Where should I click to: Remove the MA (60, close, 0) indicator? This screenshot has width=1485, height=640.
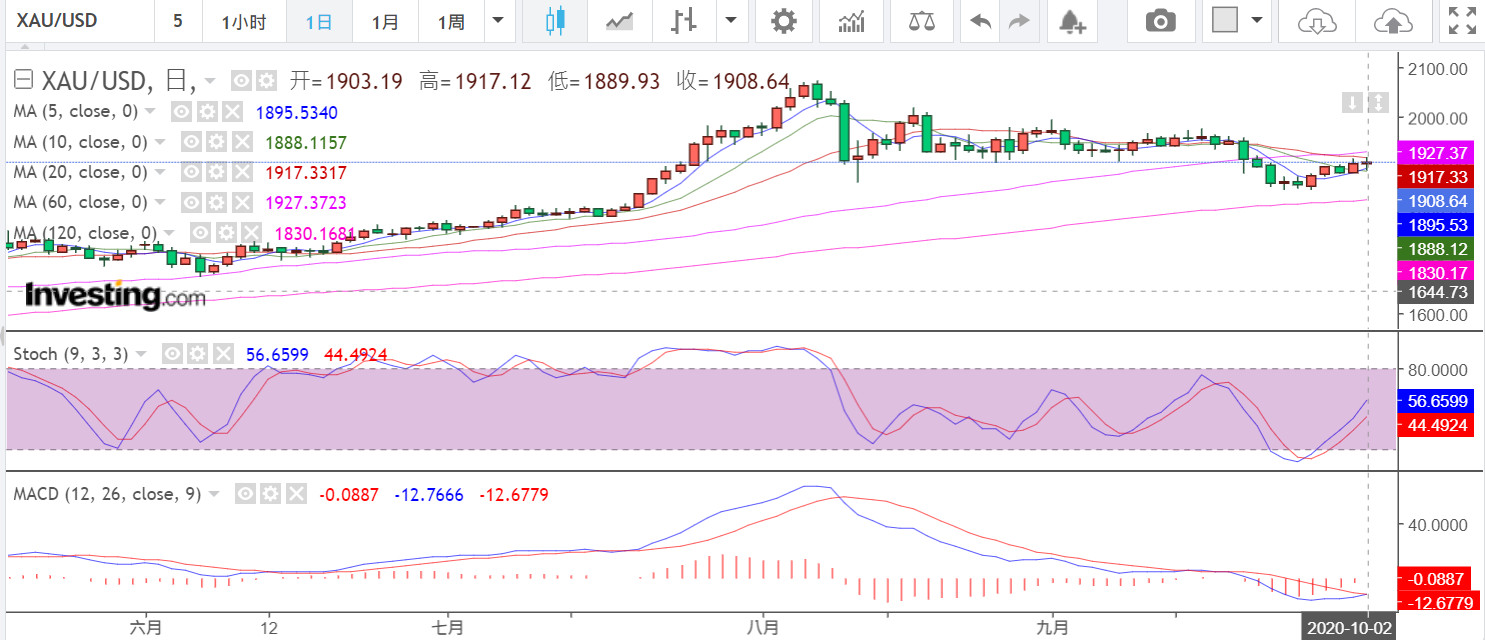pyautogui.click(x=242, y=202)
